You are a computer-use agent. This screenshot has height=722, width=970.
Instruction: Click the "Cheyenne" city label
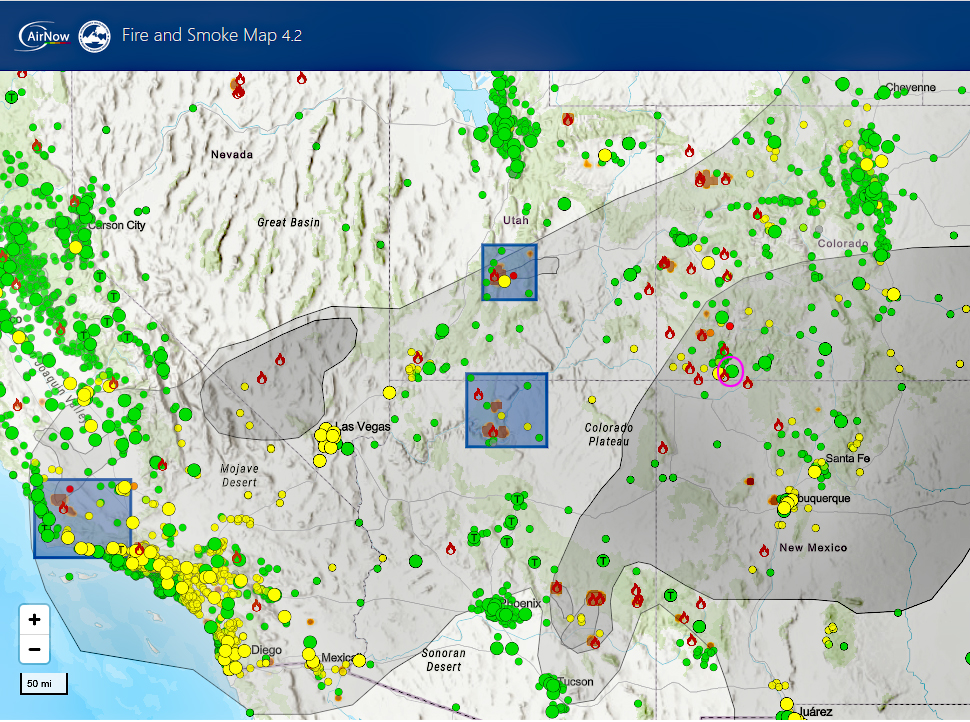tap(911, 87)
